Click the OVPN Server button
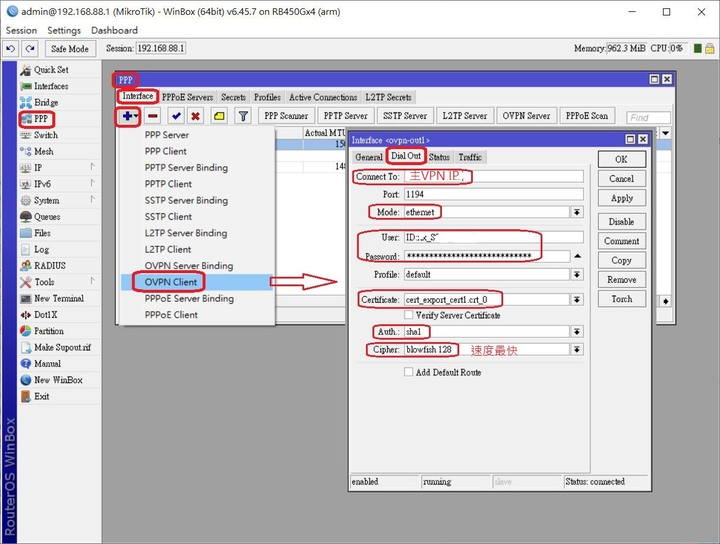The image size is (720, 544). click(526, 116)
